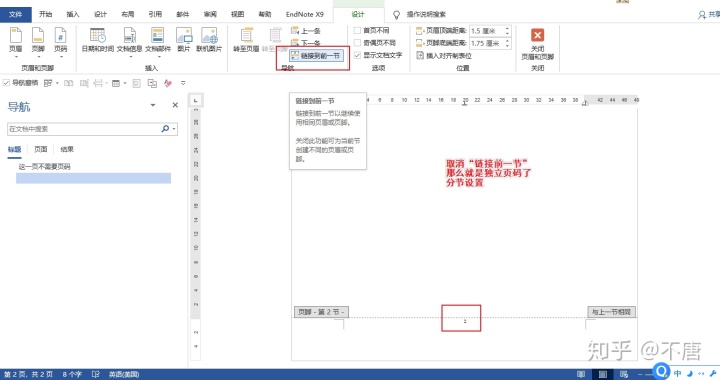This screenshot has width=720, height=380.
Task: Click the 1.5 厘米 header distance field
Action: 487,31
